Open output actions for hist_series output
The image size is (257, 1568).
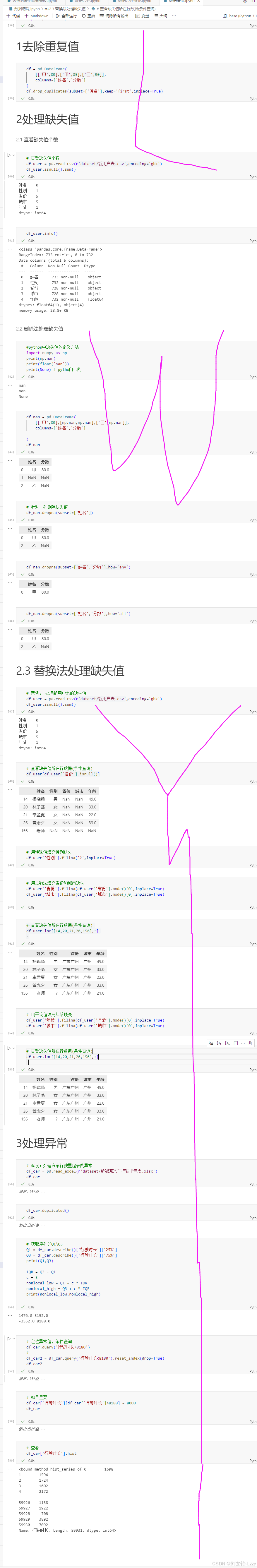coord(10,1469)
